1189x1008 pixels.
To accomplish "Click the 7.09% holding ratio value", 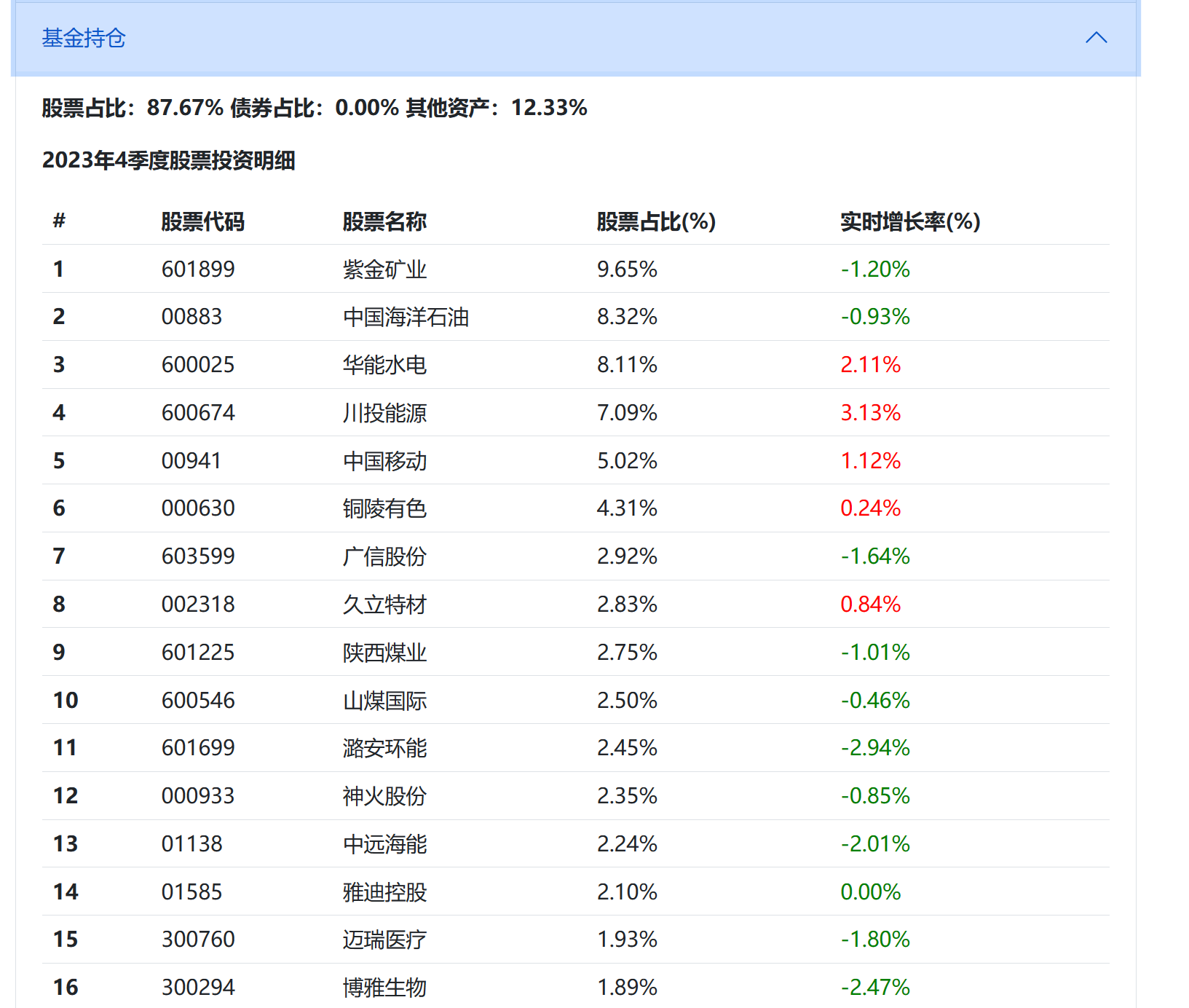I will 627,413.
